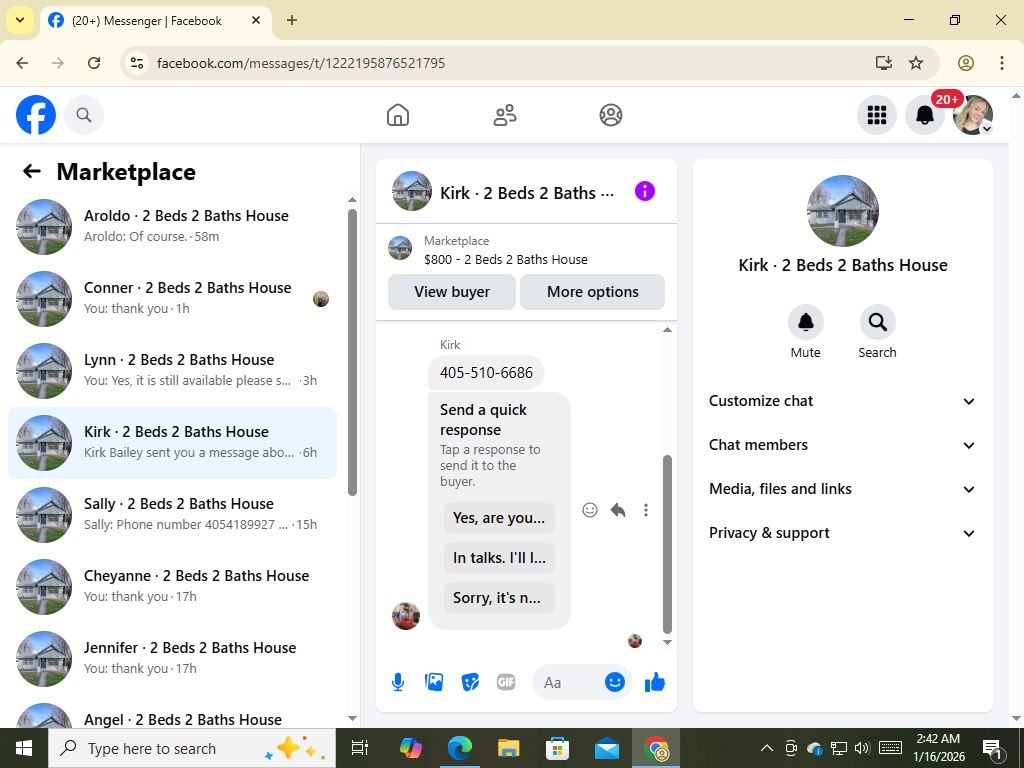This screenshot has width=1024, height=768.
Task: Send the 'Yes, are you...' quick response
Action: click(x=499, y=518)
